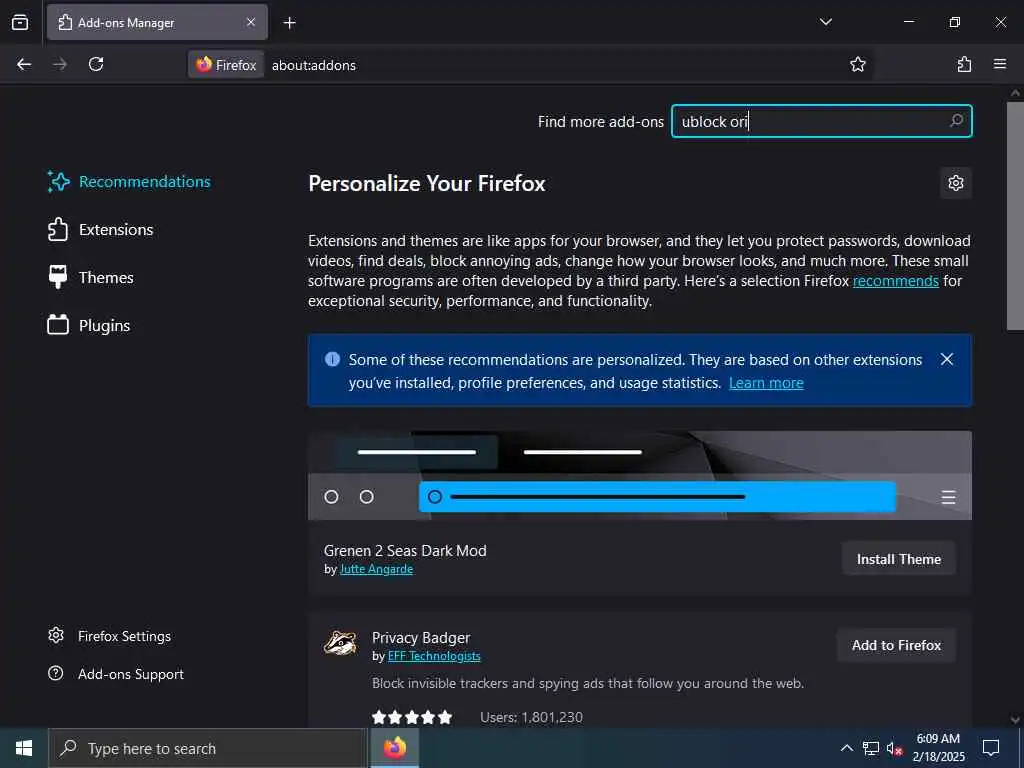The width and height of the screenshot is (1024, 768).
Task: Click the Firefox taskbar icon
Action: (x=394, y=748)
